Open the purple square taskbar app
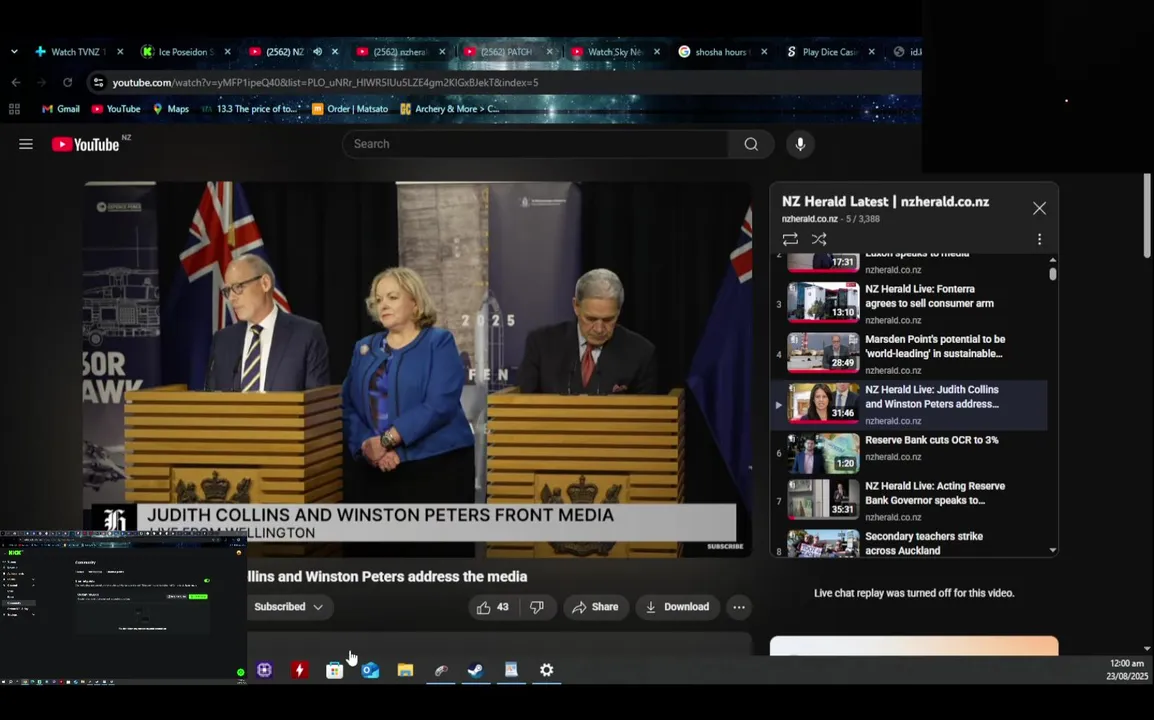This screenshot has width=1154, height=720. (x=264, y=670)
